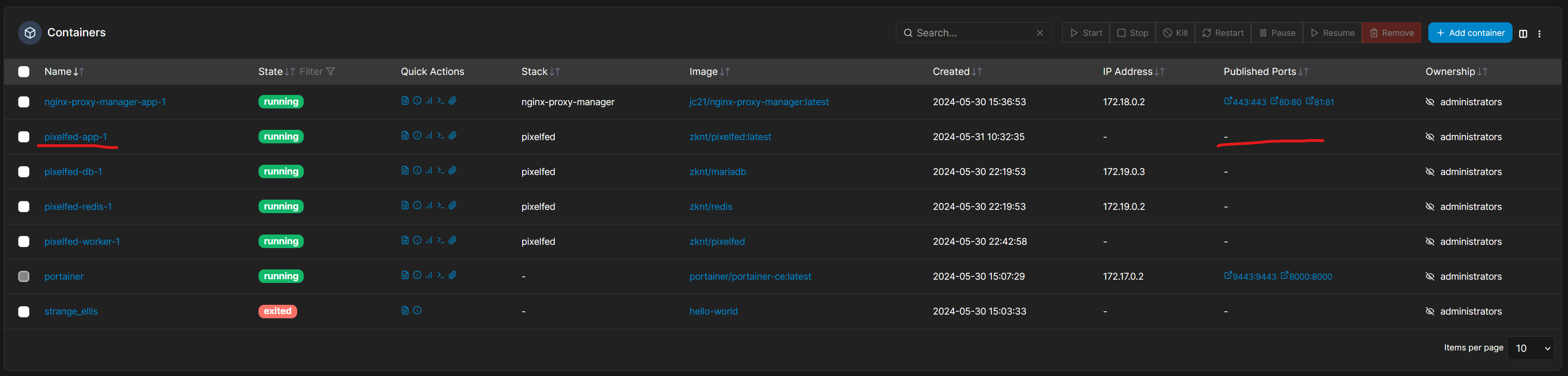The height and width of the screenshot is (376, 1568).
Task: Select the pixelfed-app-1 checkbox
Action: pyautogui.click(x=24, y=137)
